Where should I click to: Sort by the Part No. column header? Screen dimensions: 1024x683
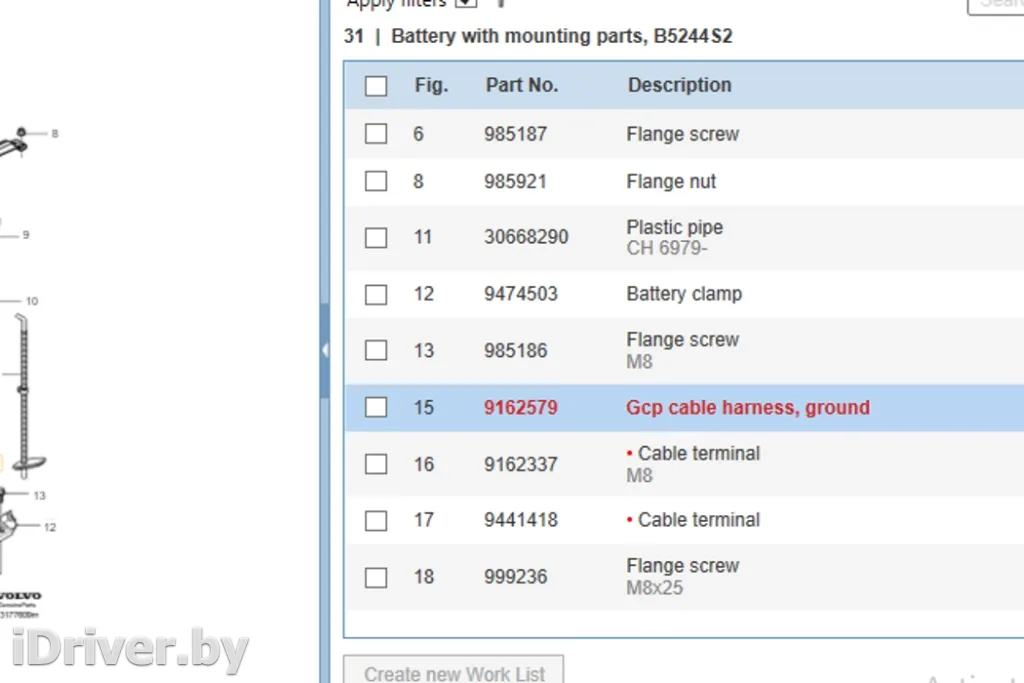pyautogui.click(x=521, y=85)
